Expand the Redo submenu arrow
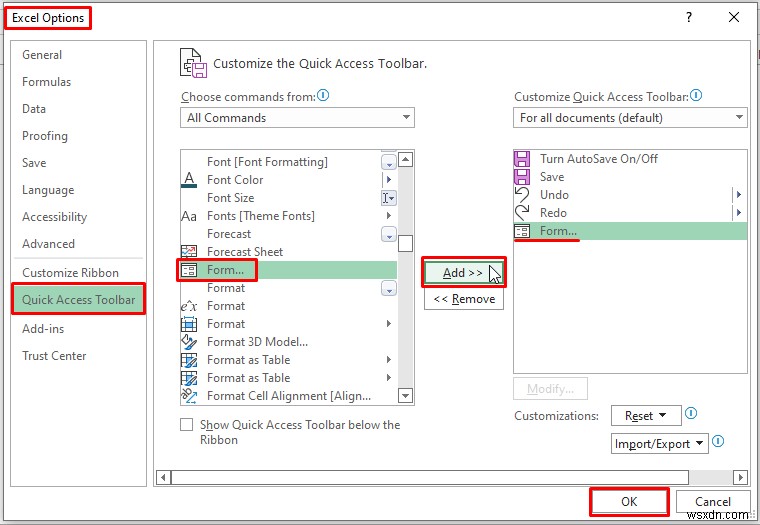The height and width of the screenshot is (525, 760). [739, 213]
